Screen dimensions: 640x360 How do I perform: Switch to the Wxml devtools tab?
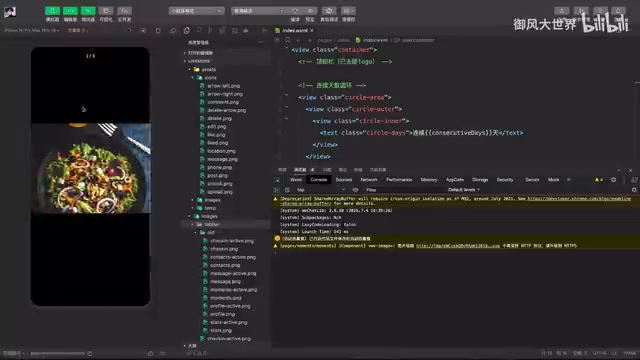click(x=296, y=180)
